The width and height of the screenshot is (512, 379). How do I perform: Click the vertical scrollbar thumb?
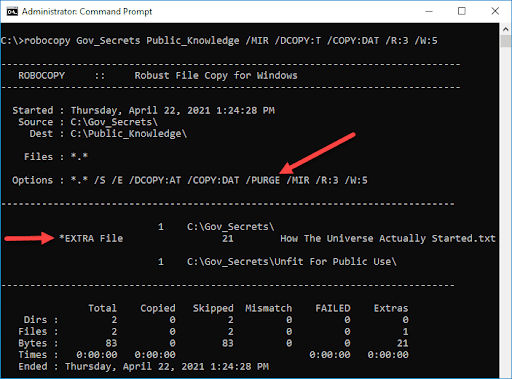pos(505,41)
